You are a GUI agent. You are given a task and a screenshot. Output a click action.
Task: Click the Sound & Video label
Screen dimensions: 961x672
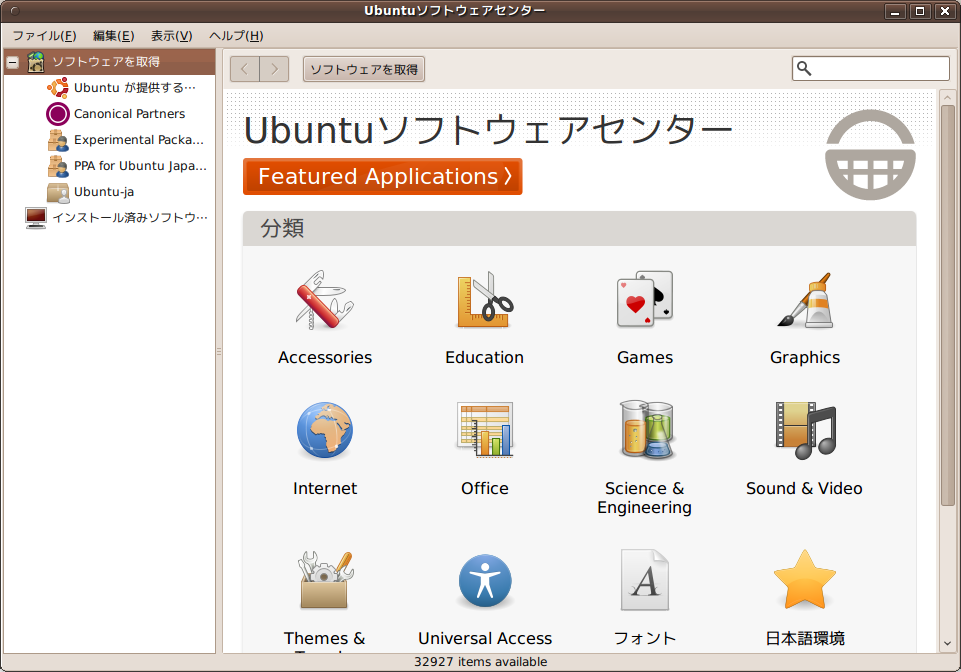pos(804,489)
